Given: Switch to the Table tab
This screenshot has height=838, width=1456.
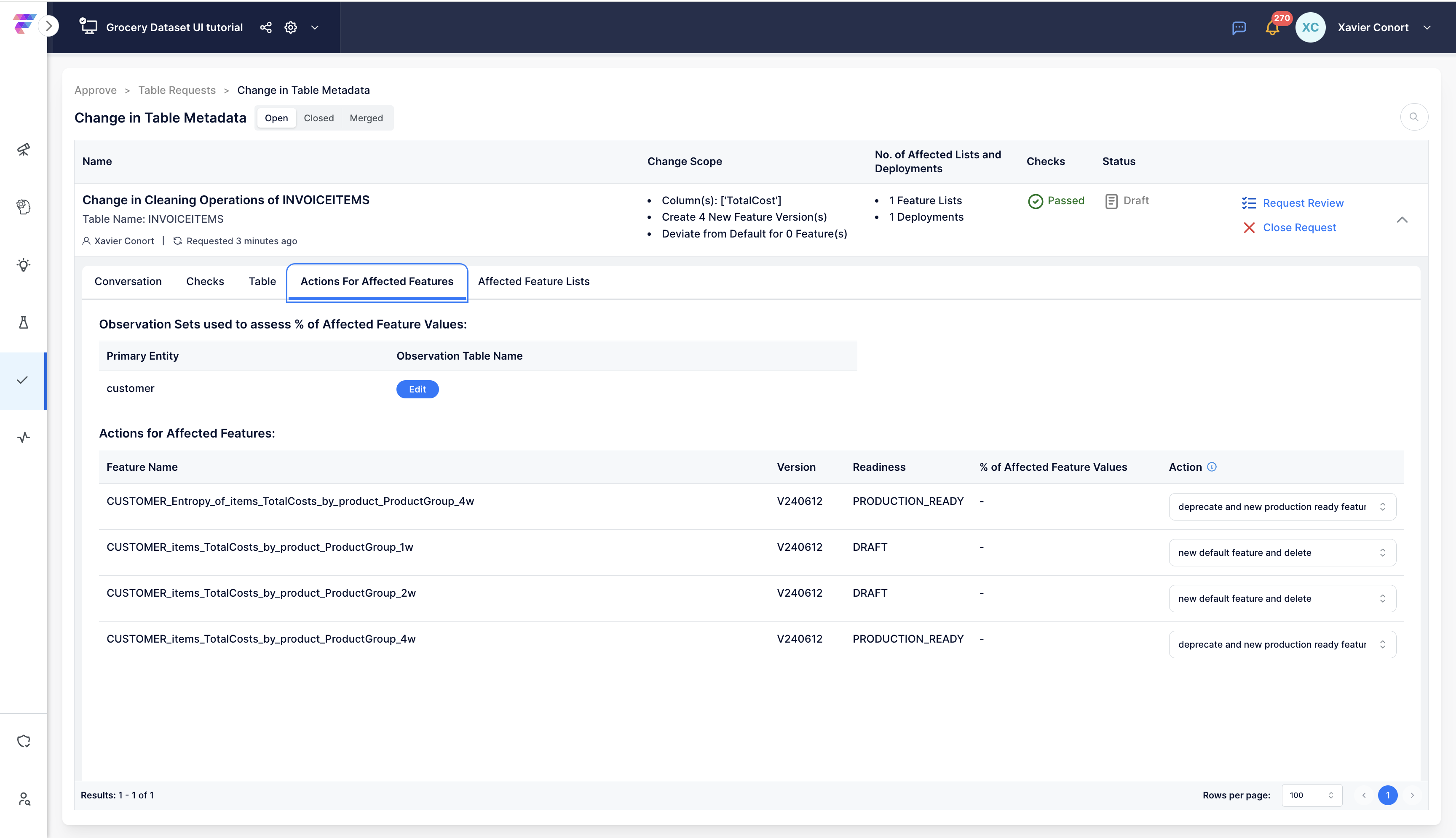Looking at the screenshot, I should (x=262, y=281).
